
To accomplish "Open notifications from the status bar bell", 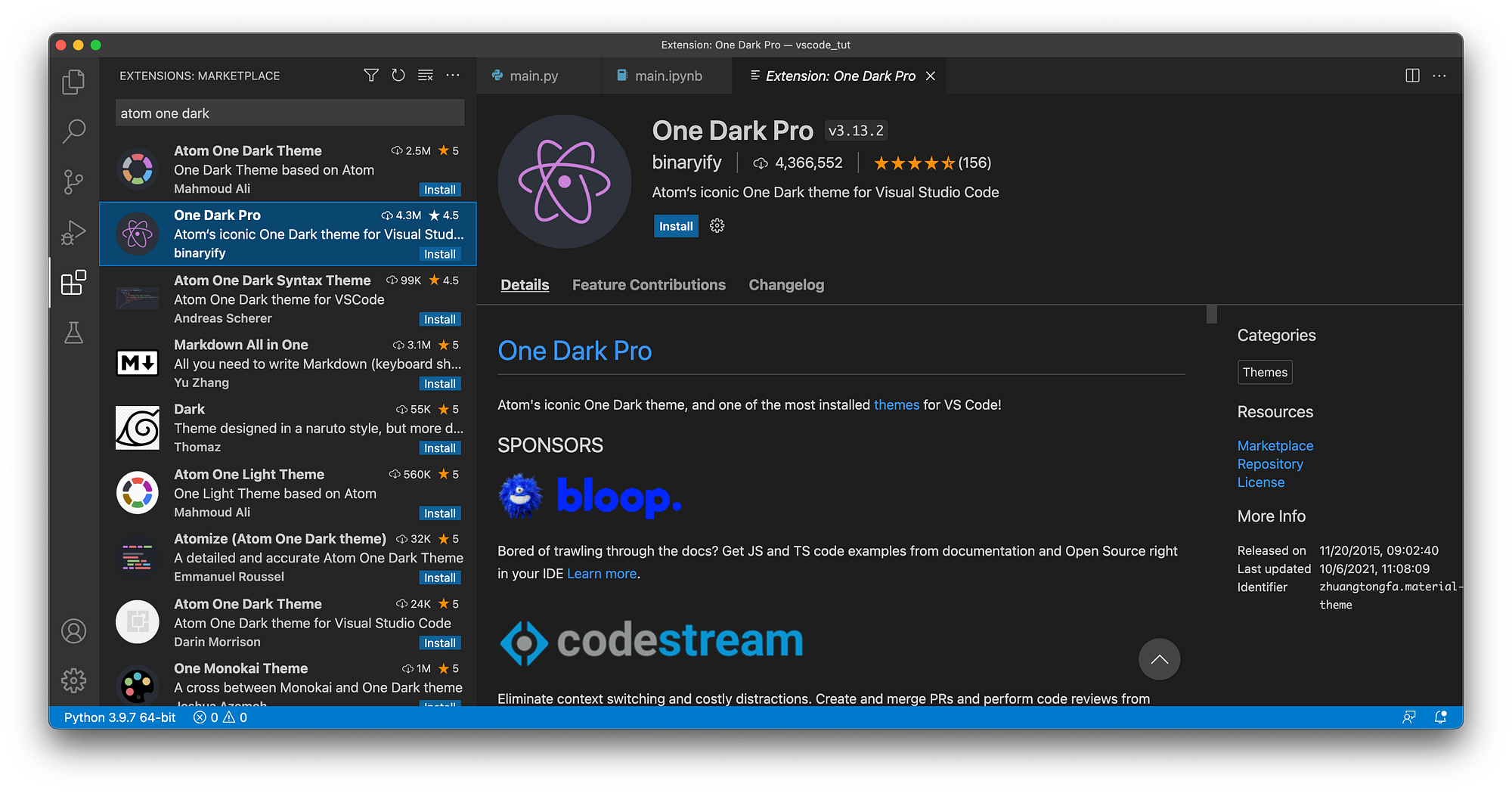I will pyautogui.click(x=1441, y=717).
